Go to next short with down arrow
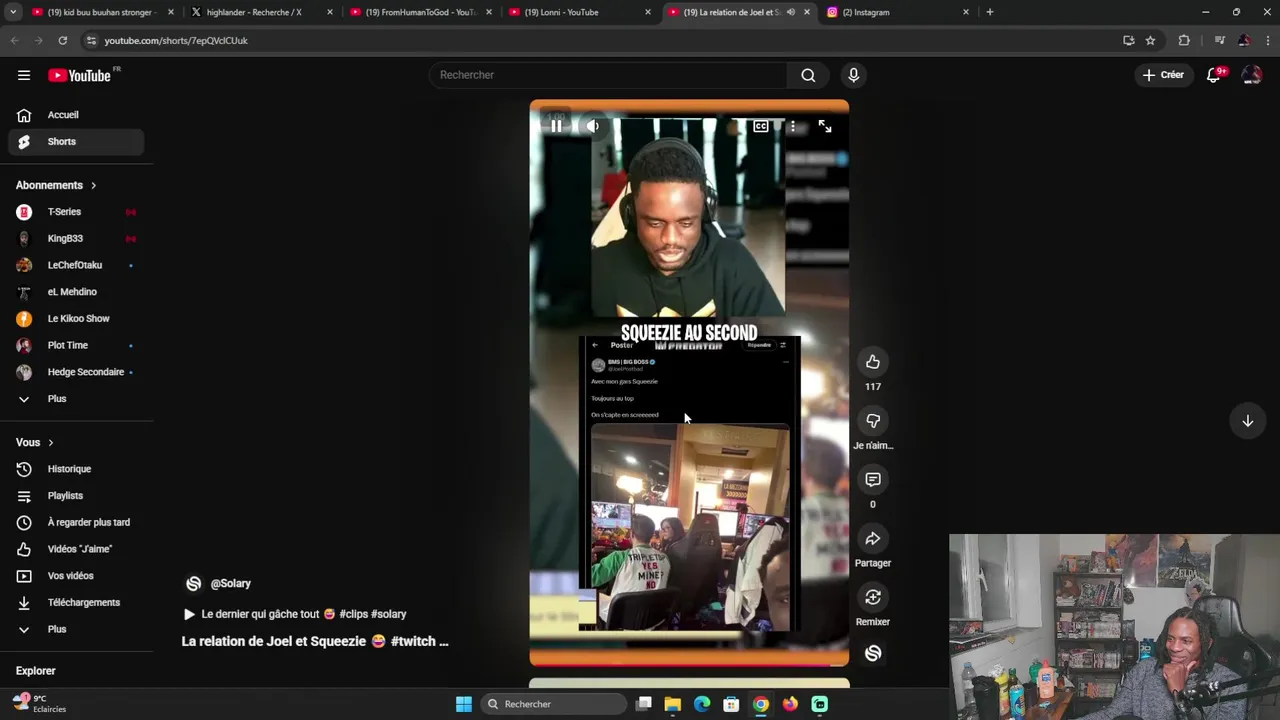The image size is (1280, 720). point(1247,421)
